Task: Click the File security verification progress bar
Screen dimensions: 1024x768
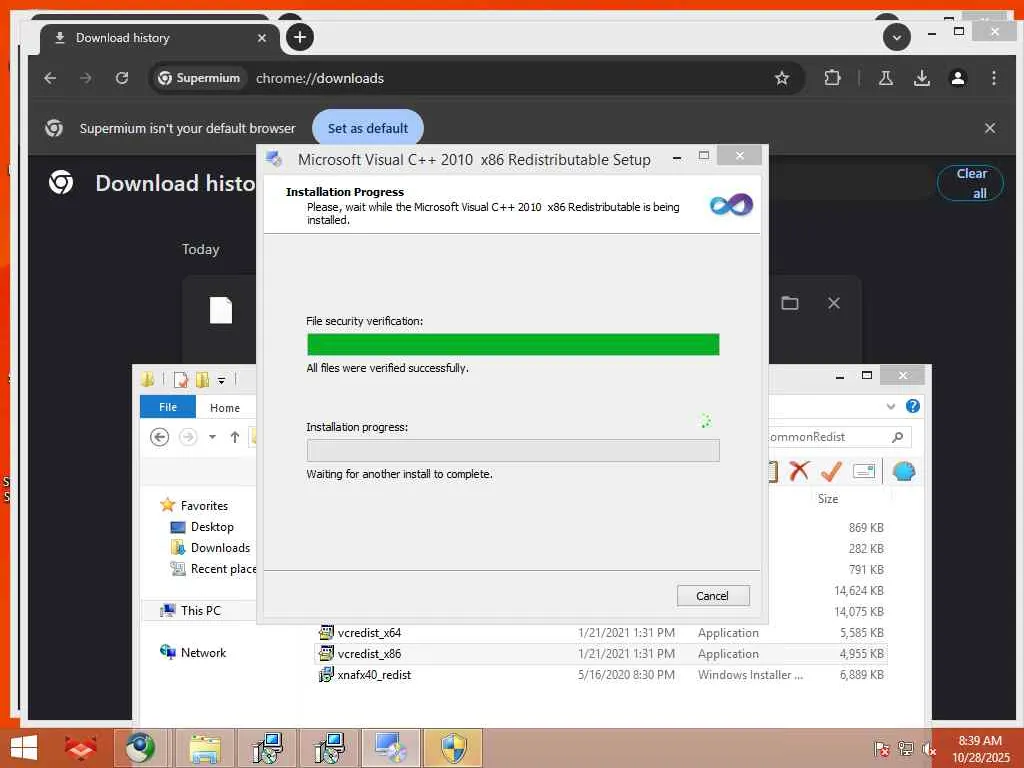Action: coord(513,344)
